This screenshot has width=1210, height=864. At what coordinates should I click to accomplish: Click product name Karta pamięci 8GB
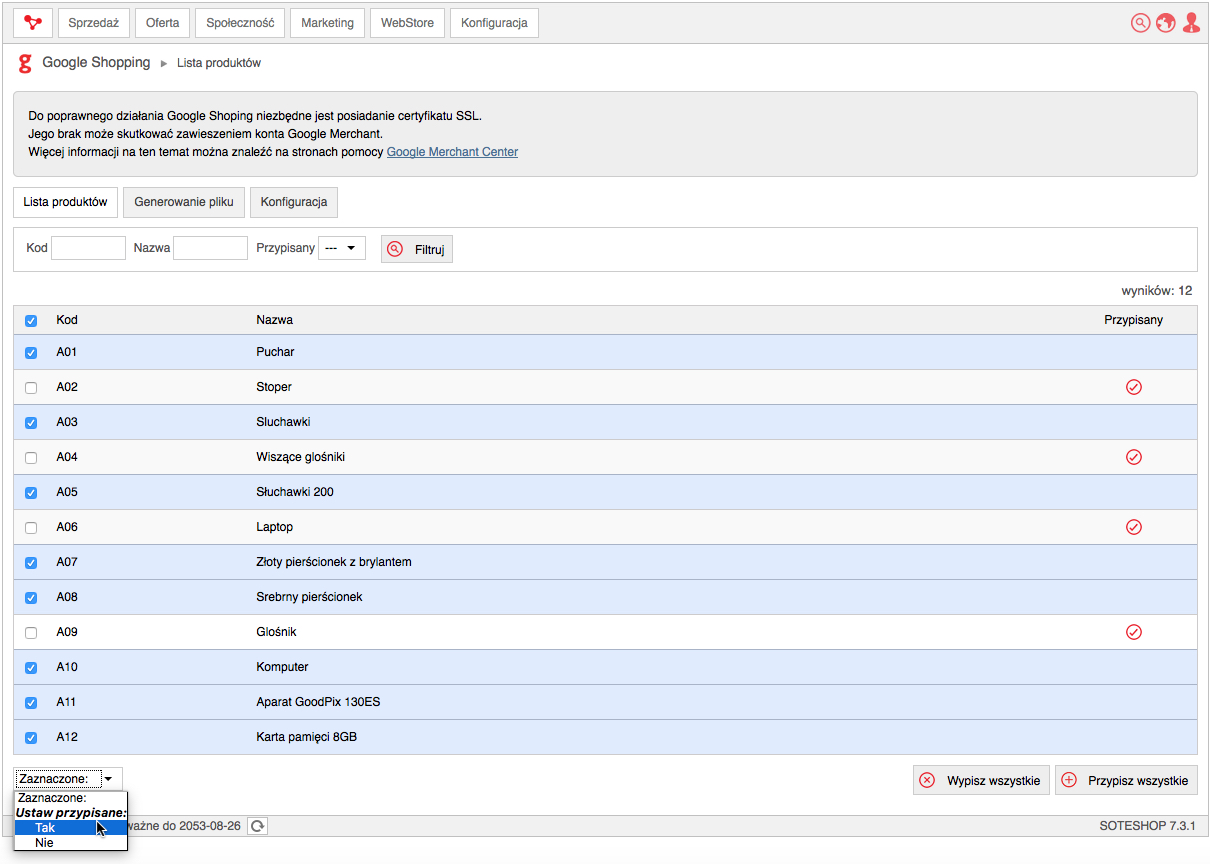[307, 737]
